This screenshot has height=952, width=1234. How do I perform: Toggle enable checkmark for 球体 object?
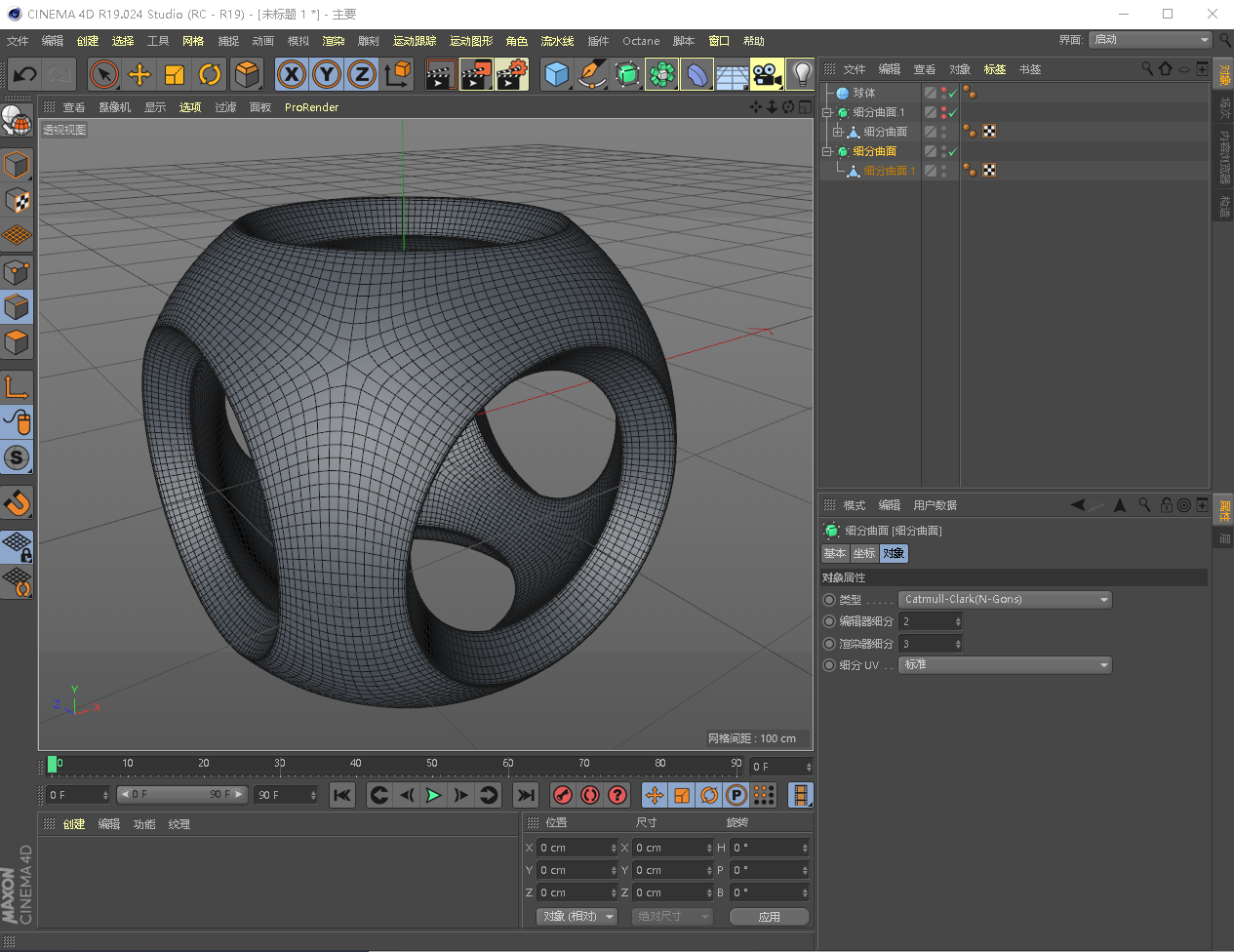tap(952, 94)
